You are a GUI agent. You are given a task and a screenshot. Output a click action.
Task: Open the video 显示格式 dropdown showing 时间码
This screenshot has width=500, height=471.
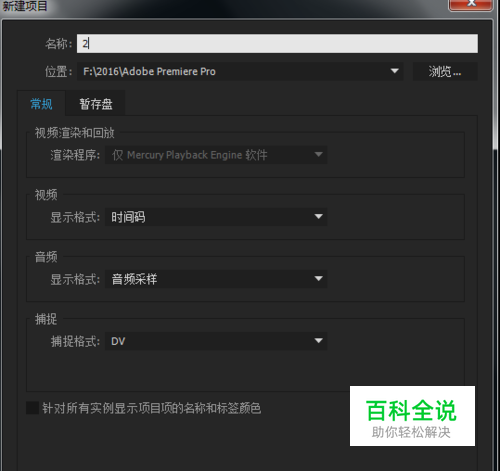216,217
